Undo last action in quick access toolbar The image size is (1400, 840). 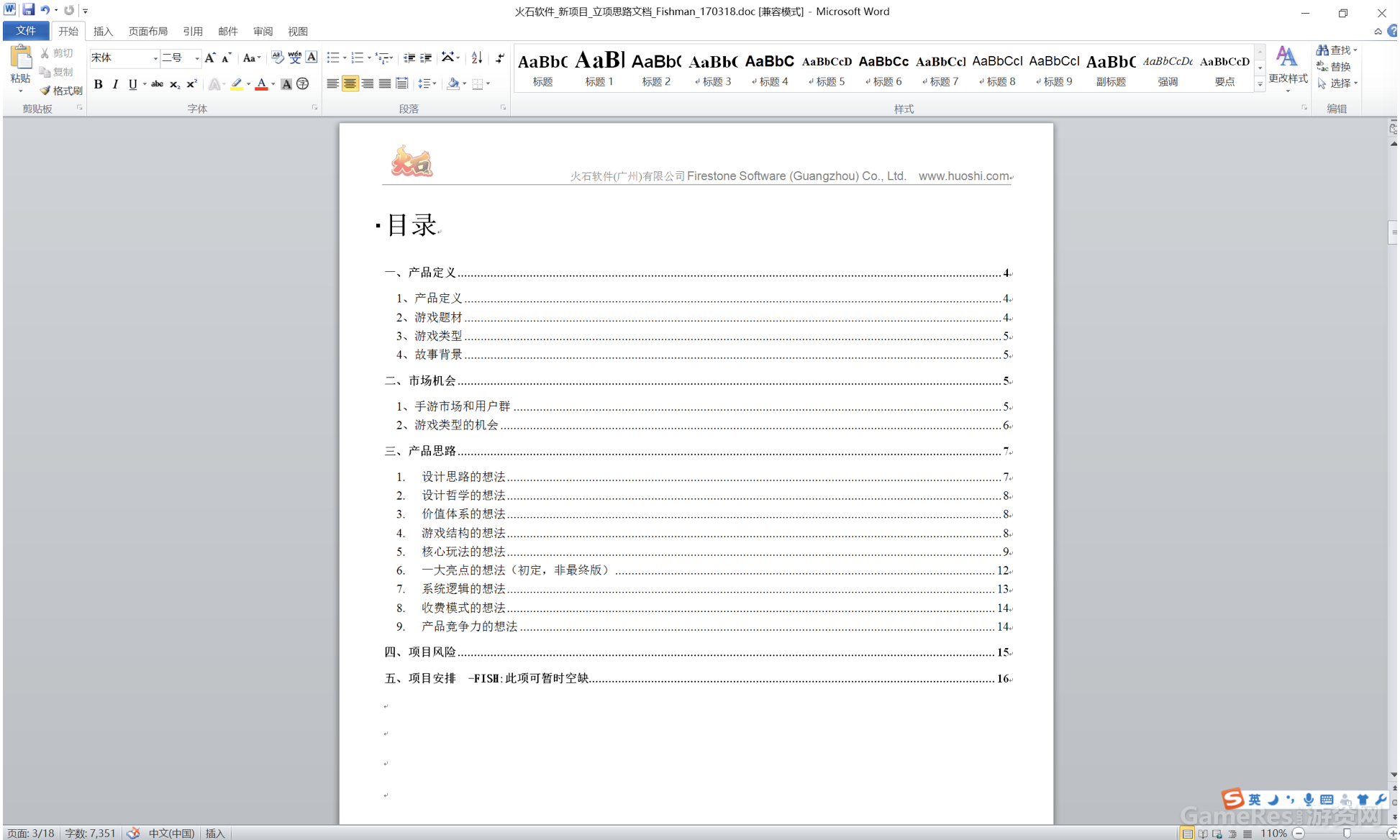coord(45,10)
